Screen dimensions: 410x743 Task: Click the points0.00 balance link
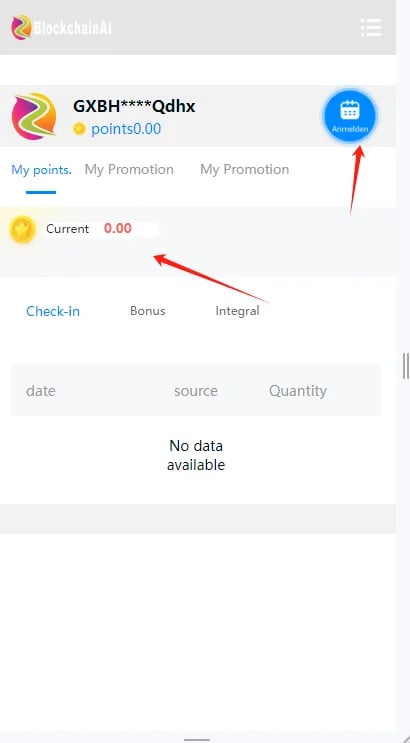pos(126,129)
